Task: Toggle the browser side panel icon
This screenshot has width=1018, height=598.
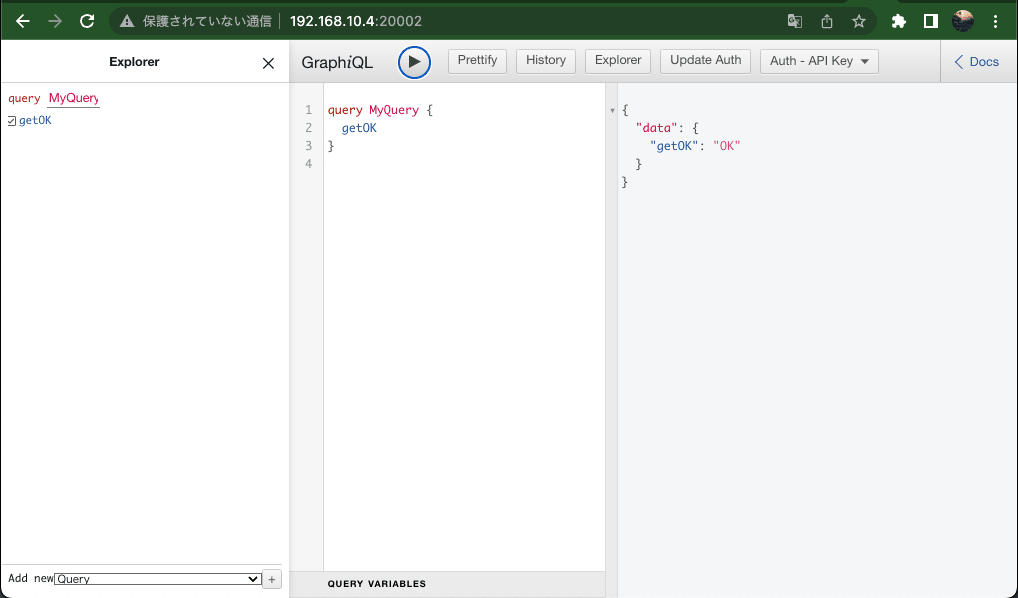Action: (x=930, y=21)
